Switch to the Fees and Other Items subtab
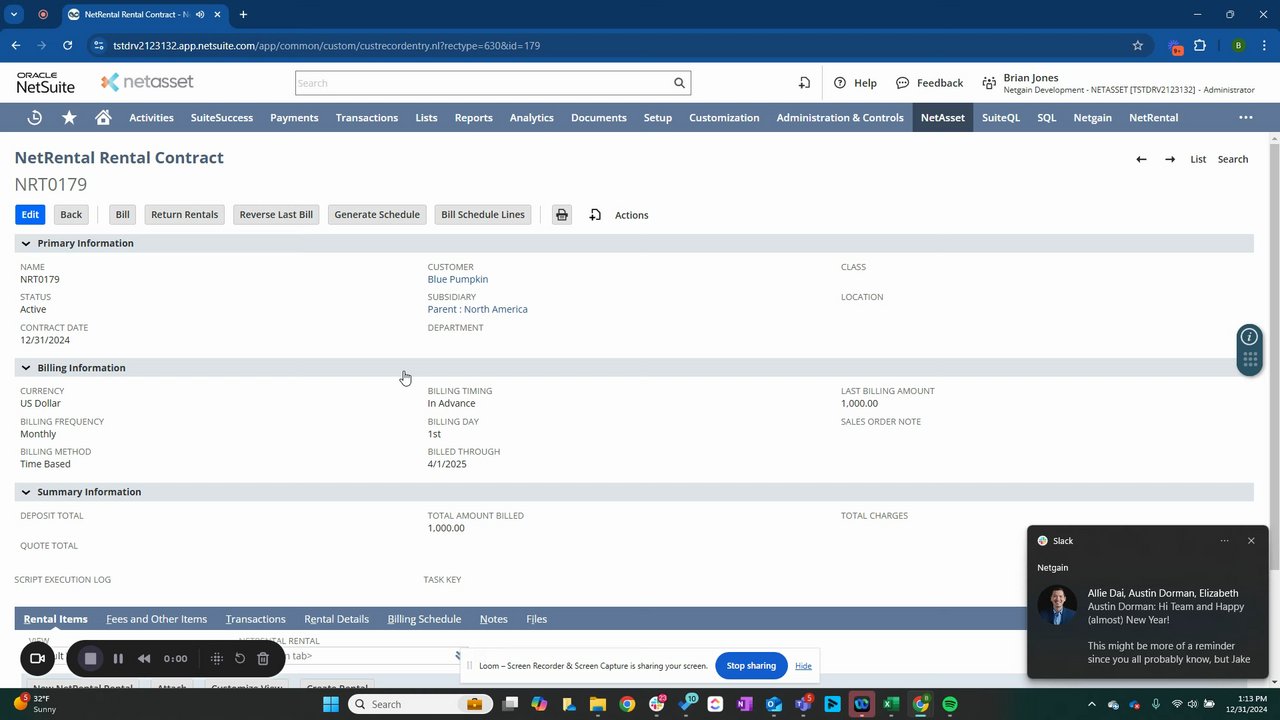The width and height of the screenshot is (1280, 720). [x=157, y=619]
